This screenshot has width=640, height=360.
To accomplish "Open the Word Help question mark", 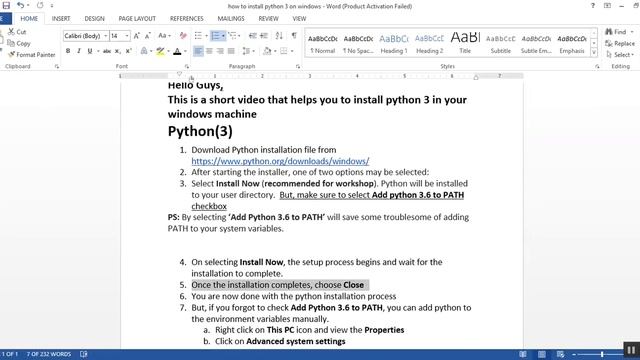I will point(593,6).
